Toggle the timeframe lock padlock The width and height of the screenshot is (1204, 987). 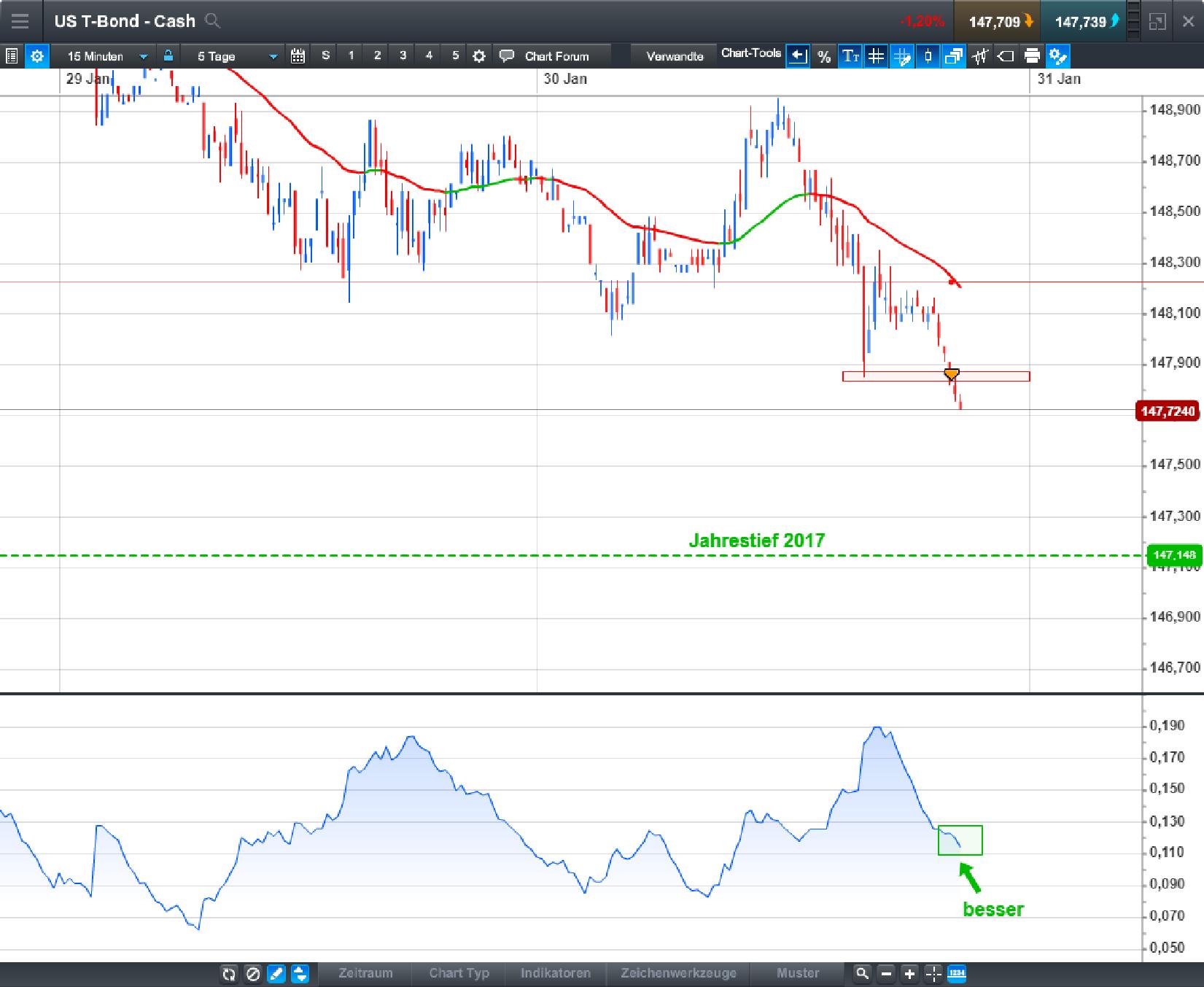(x=167, y=55)
